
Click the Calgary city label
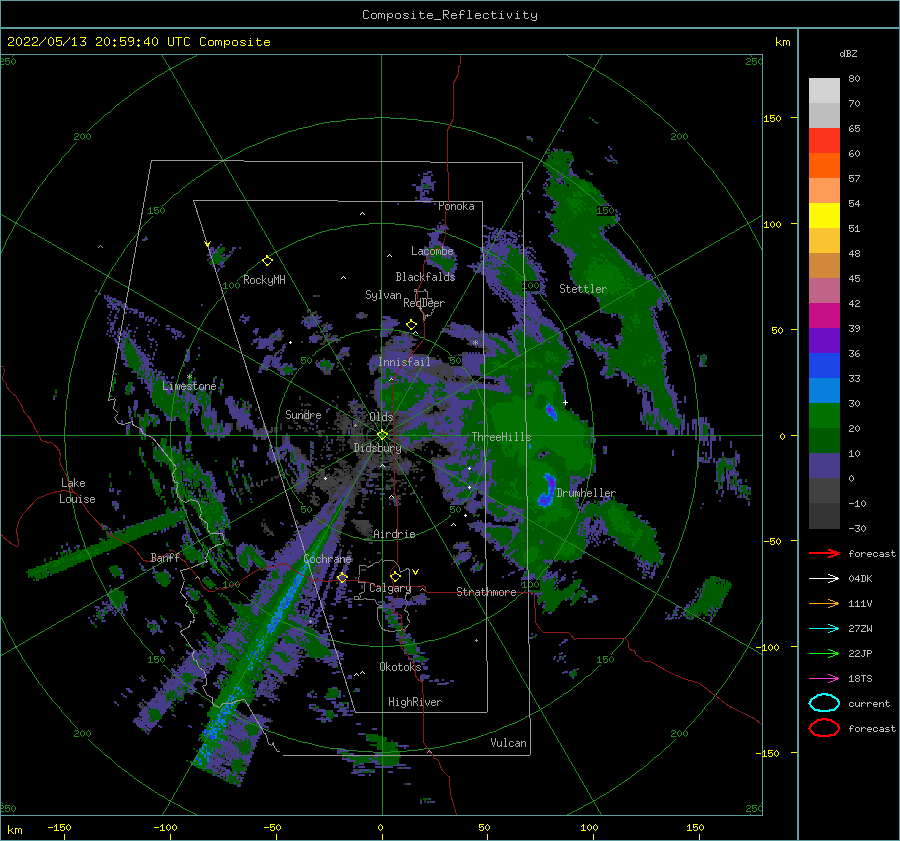(390, 588)
